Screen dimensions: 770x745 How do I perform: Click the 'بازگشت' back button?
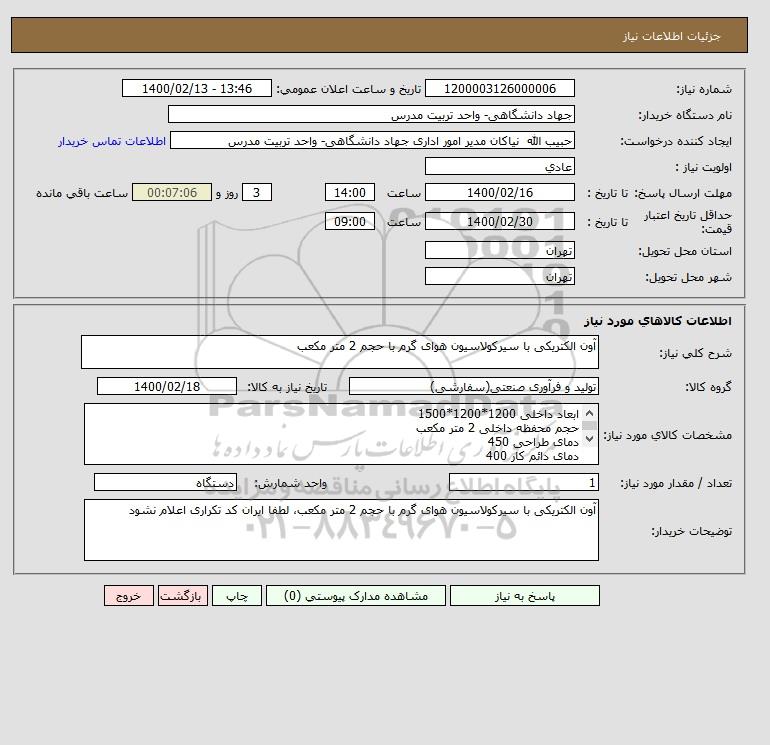pyautogui.click(x=183, y=596)
